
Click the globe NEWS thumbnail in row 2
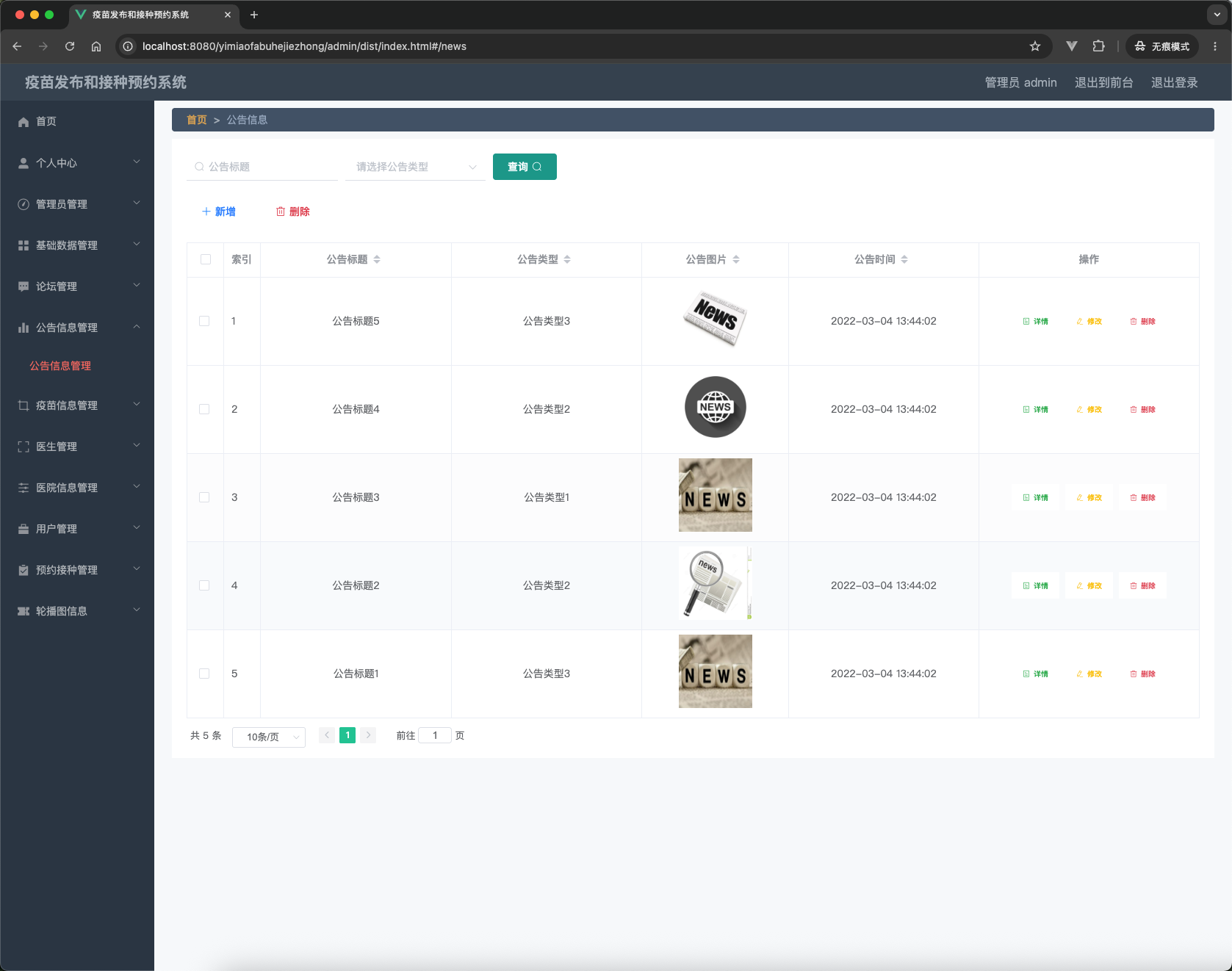tap(716, 407)
